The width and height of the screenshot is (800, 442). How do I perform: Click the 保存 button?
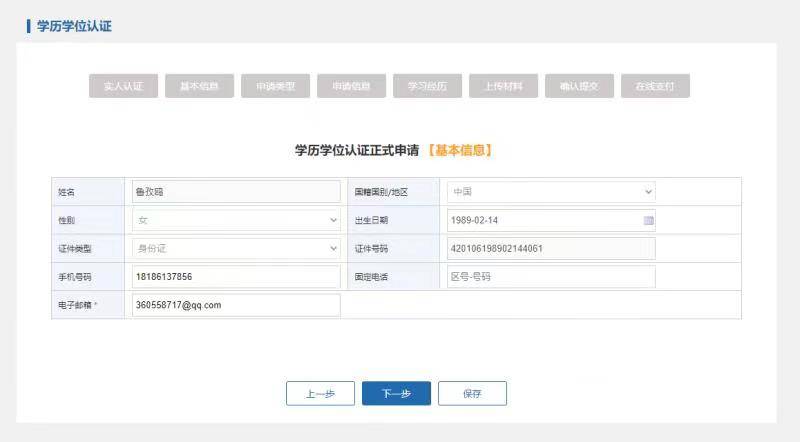tap(472, 394)
